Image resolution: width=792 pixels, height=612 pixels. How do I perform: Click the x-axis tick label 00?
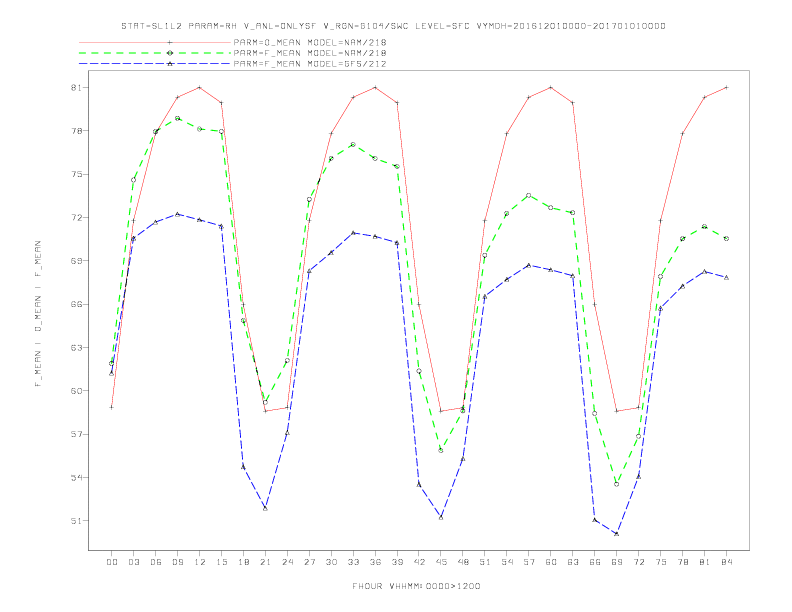[112, 562]
